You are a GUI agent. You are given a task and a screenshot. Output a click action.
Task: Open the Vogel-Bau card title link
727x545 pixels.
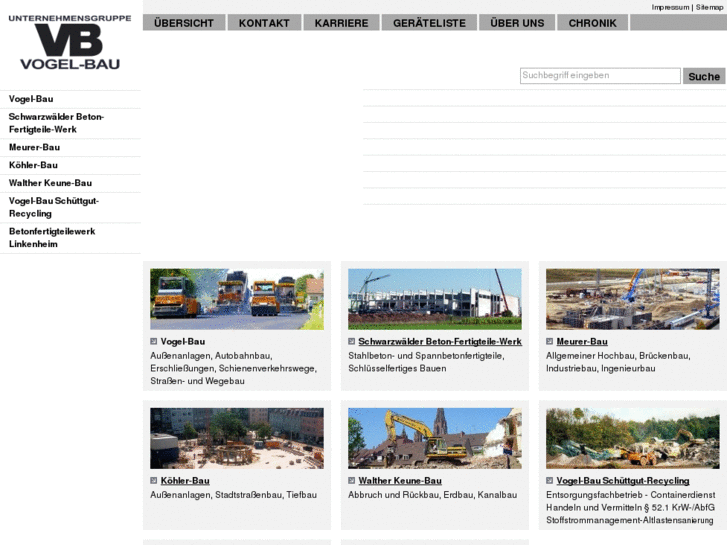[x=183, y=342]
